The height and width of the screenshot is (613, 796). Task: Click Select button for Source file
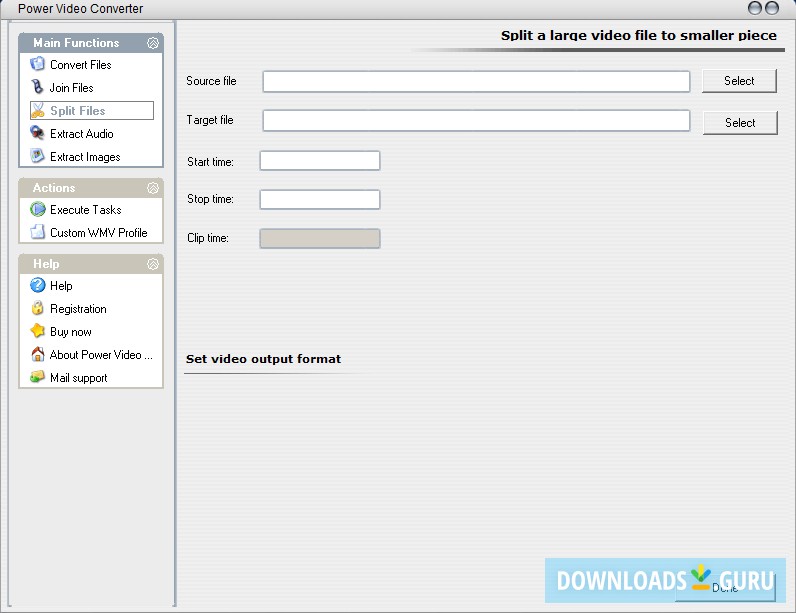click(x=739, y=81)
